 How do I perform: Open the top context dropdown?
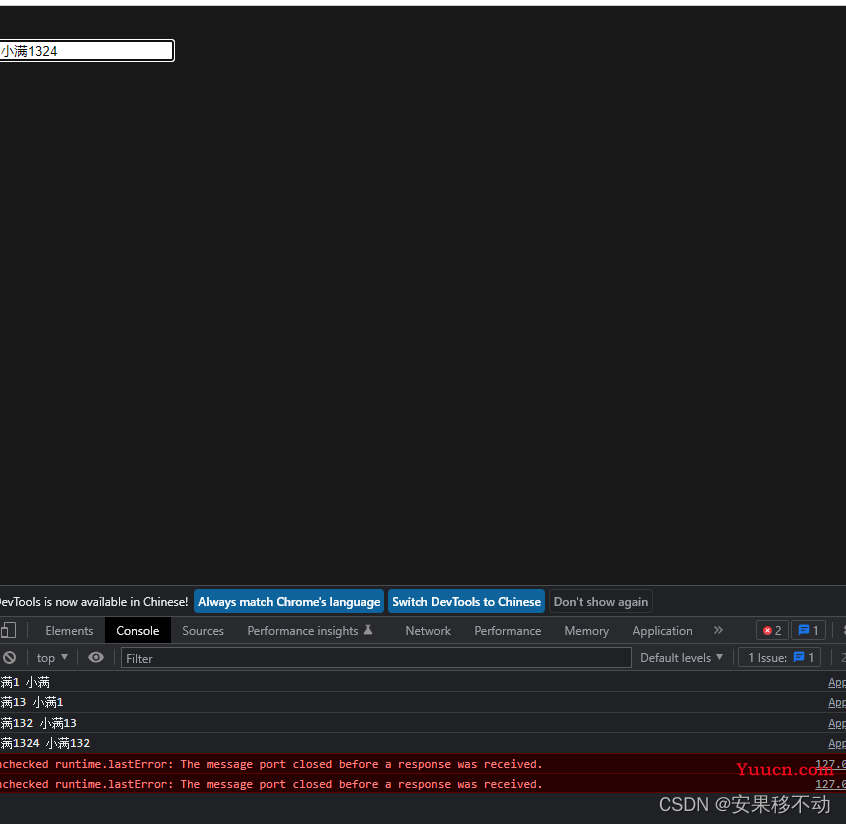point(52,658)
